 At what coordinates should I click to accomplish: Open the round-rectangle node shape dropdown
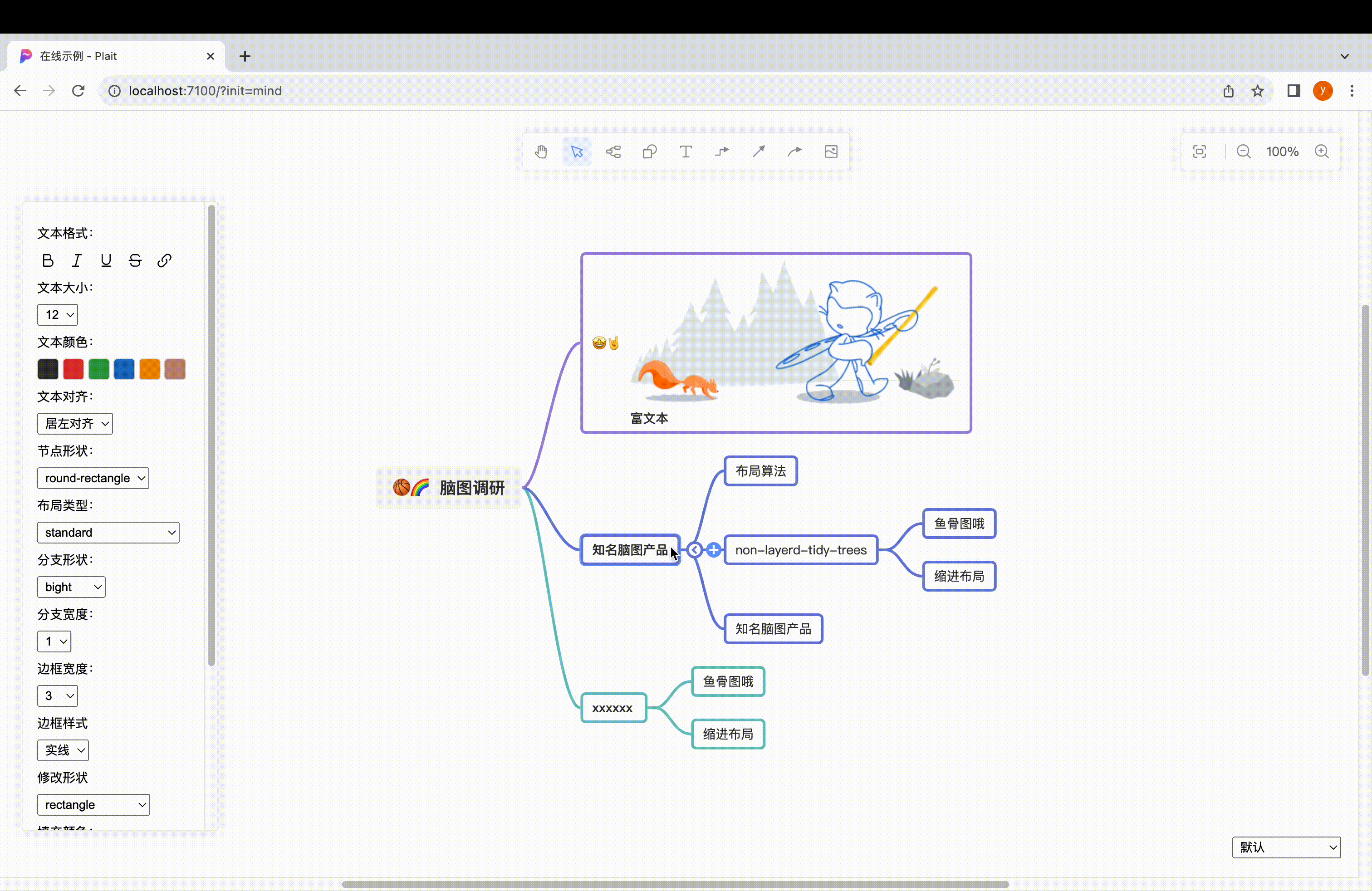[x=93, y=478]
